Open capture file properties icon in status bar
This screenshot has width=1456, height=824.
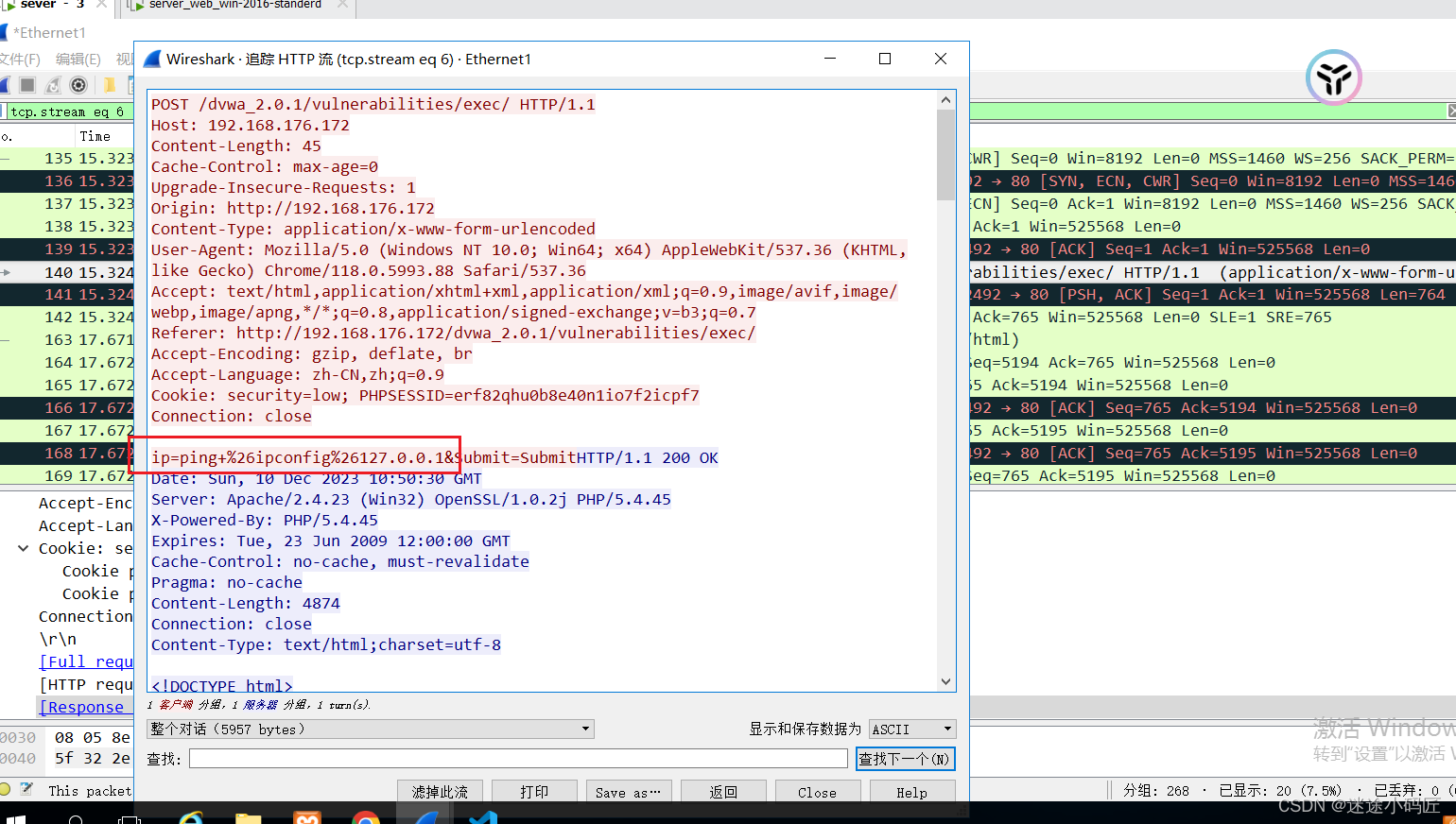coord(26,789)
